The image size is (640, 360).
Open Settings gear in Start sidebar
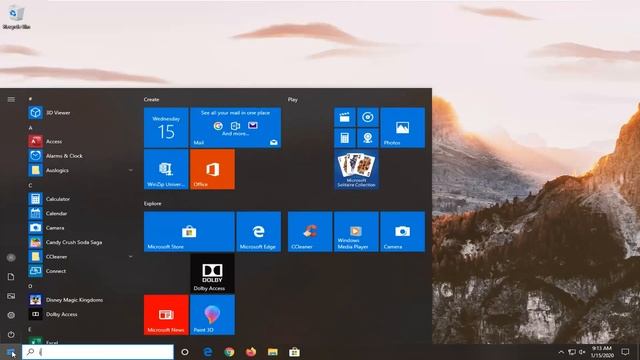[11, 315]
